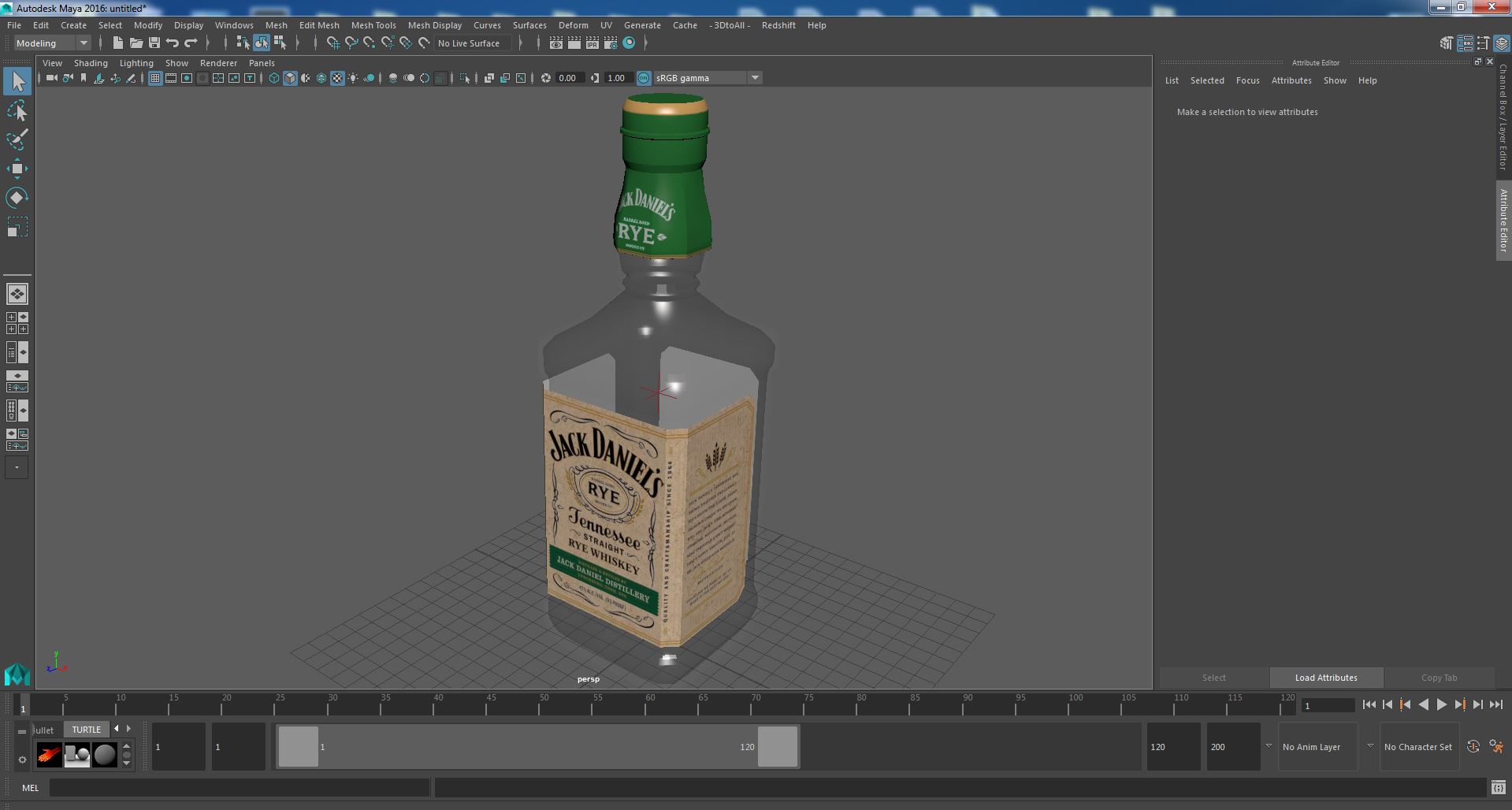Open the Modeling menu set dropdown
Viewport: 1512px width, 810px height.
(52, 43)
